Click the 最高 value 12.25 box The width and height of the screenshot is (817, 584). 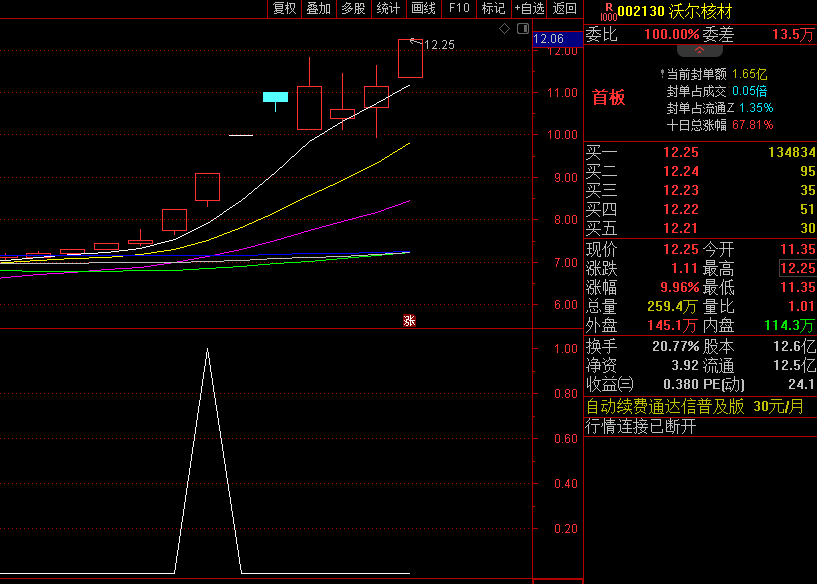point(798,269)
